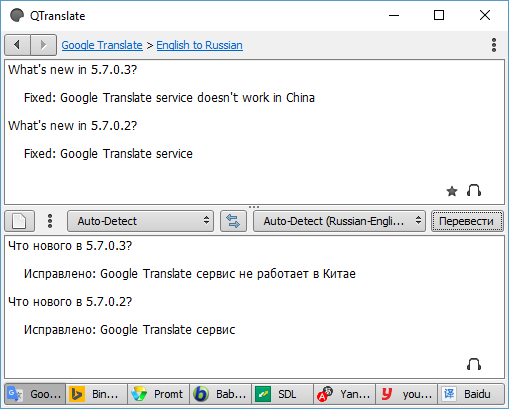509x409 pixels.
Task: Expand the target language Auto-Detect (Russian-Engli... dropdown
Action: [x=339, y=221]
